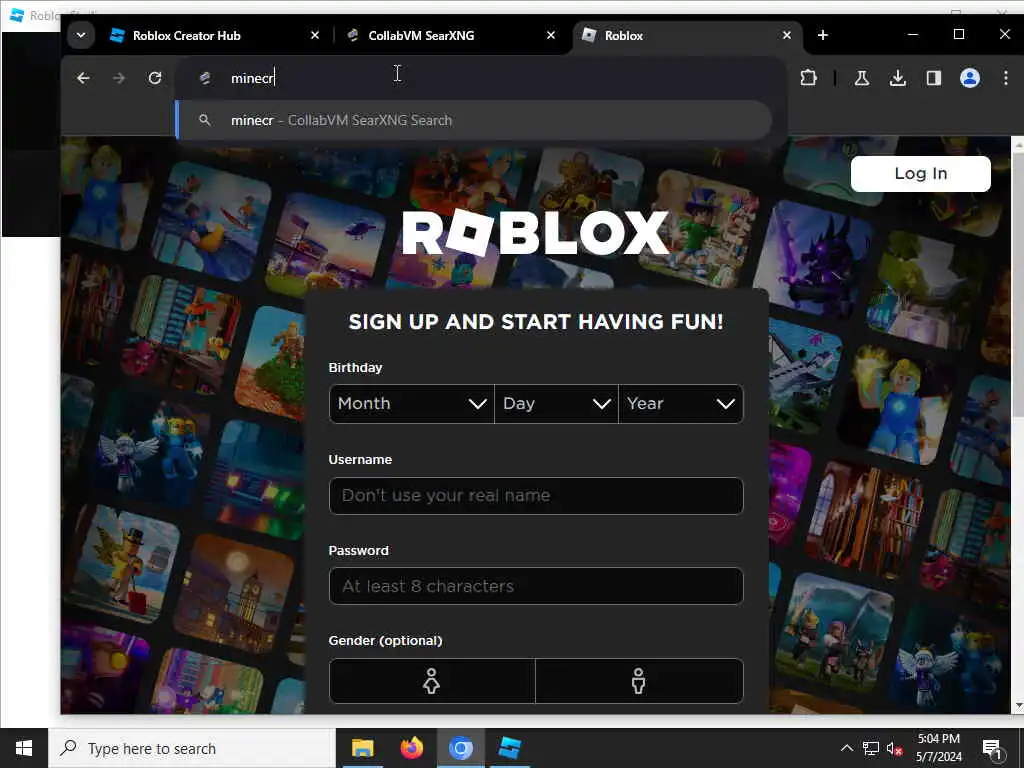Open File Explorer from the taskbar
Viewport: 1024px width, 768px height.
point(362,748)
